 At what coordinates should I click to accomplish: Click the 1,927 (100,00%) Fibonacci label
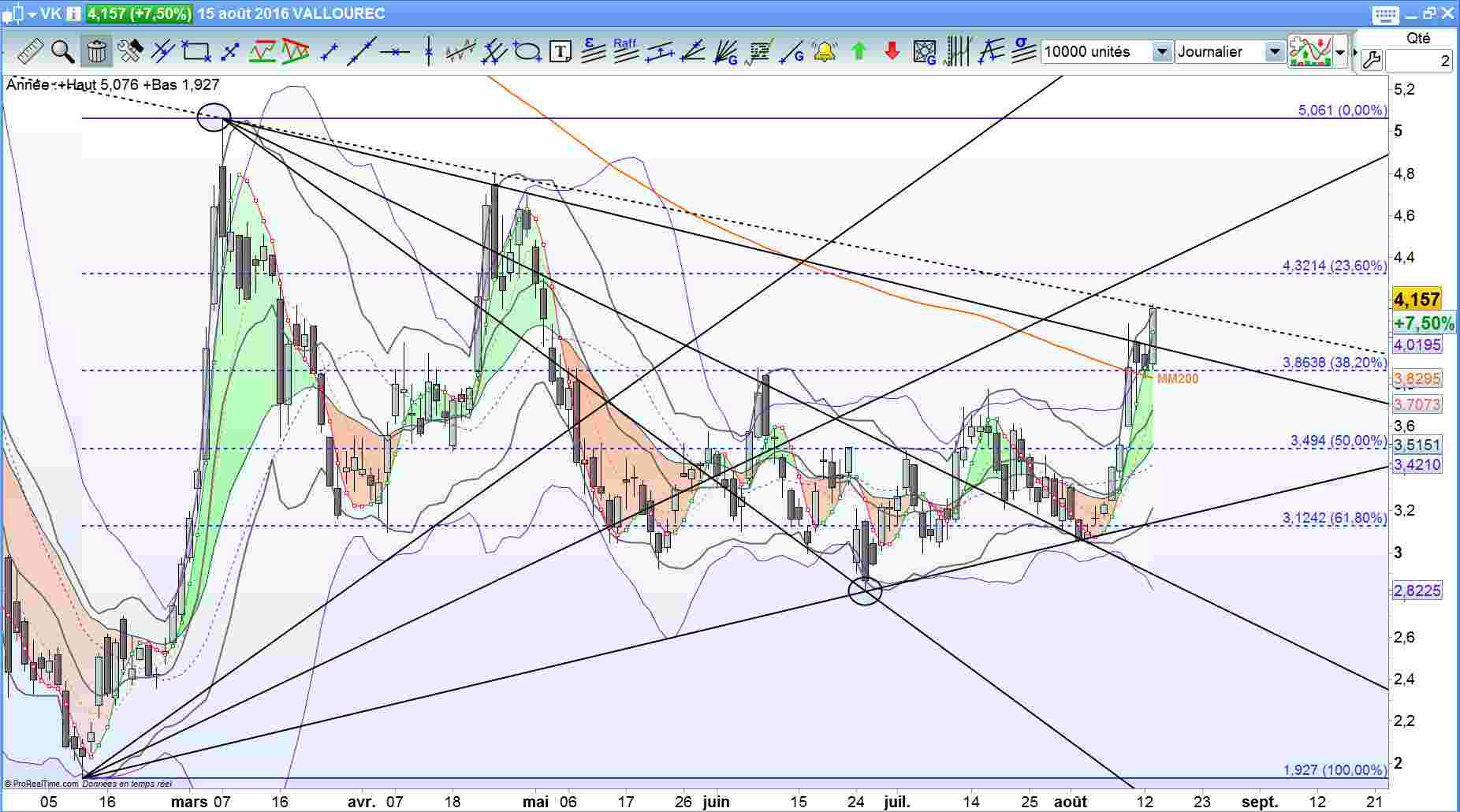1335,770
